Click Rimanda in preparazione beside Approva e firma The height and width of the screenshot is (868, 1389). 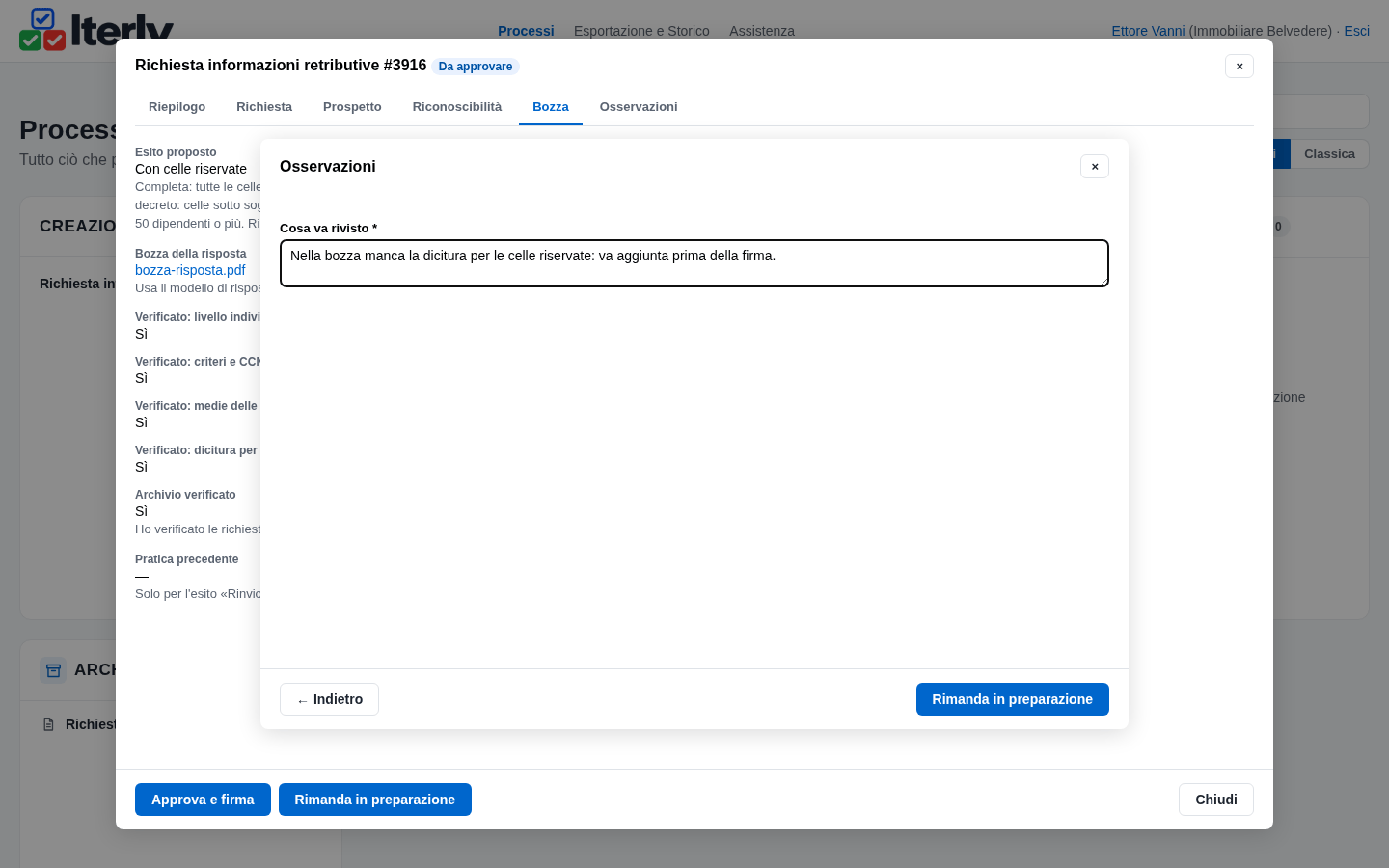tap(375, 800)
